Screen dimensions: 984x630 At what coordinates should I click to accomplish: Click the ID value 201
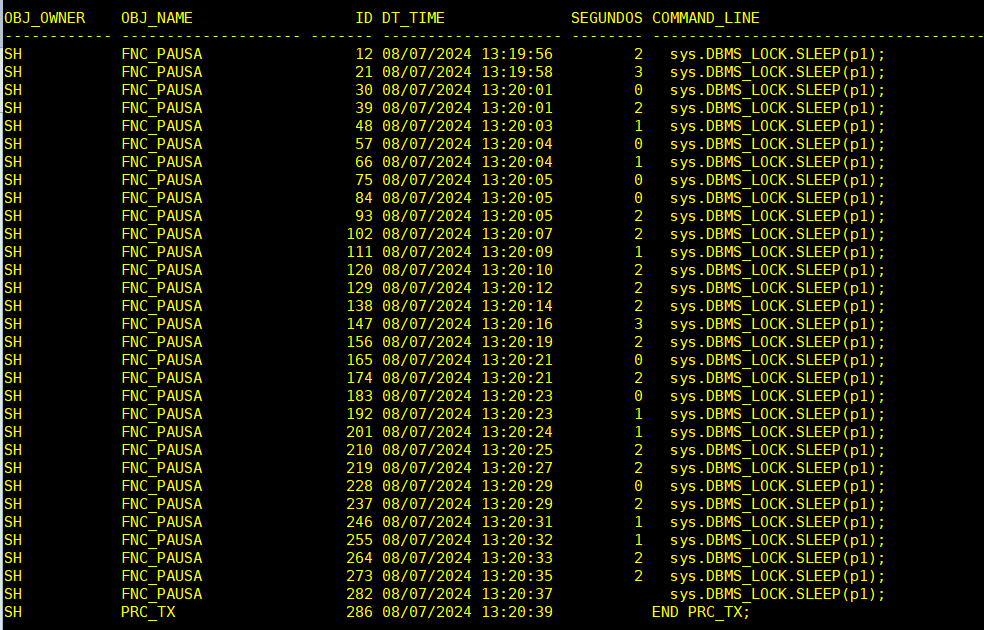[359, 432]
